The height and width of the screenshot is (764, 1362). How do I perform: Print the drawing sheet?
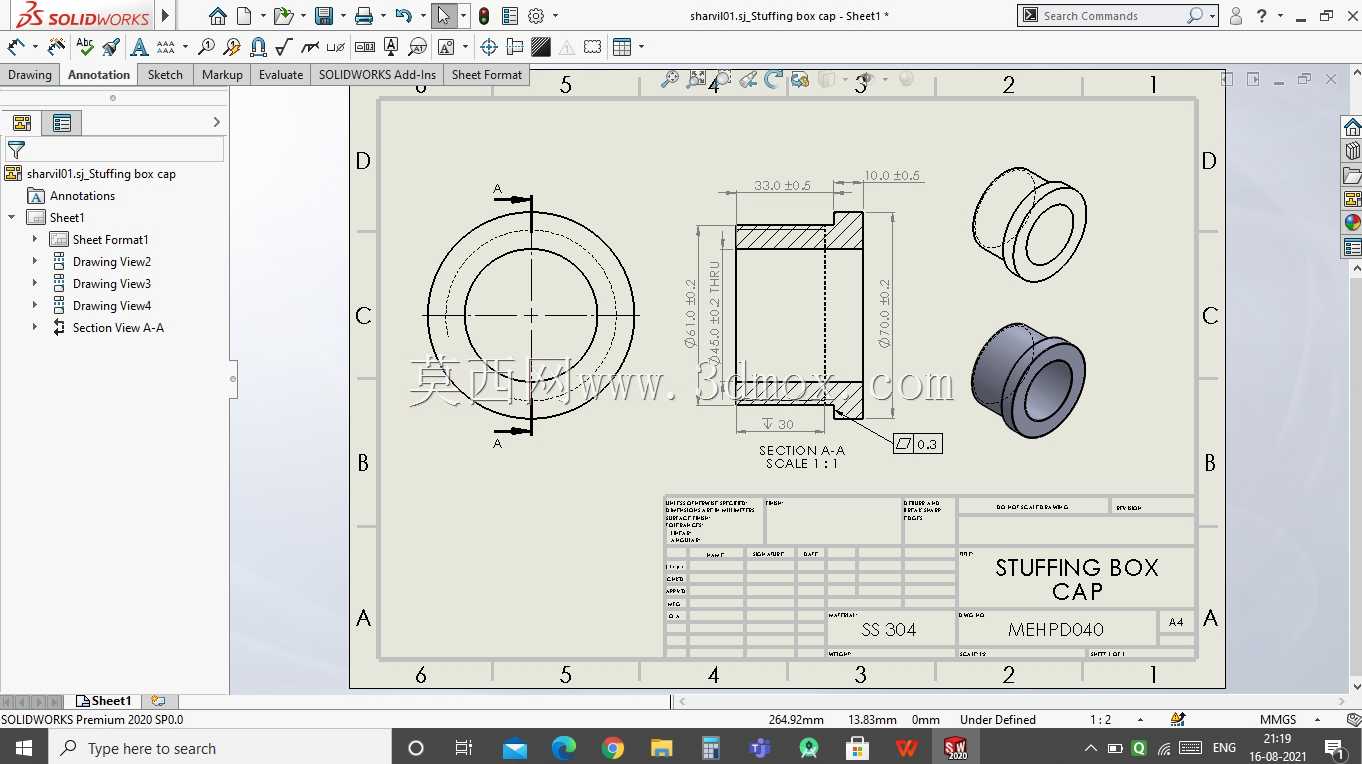364,16
